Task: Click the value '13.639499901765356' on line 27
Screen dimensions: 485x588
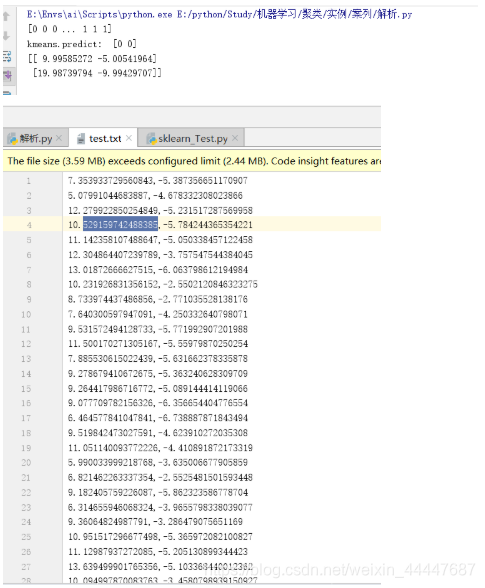Action: 113,566
